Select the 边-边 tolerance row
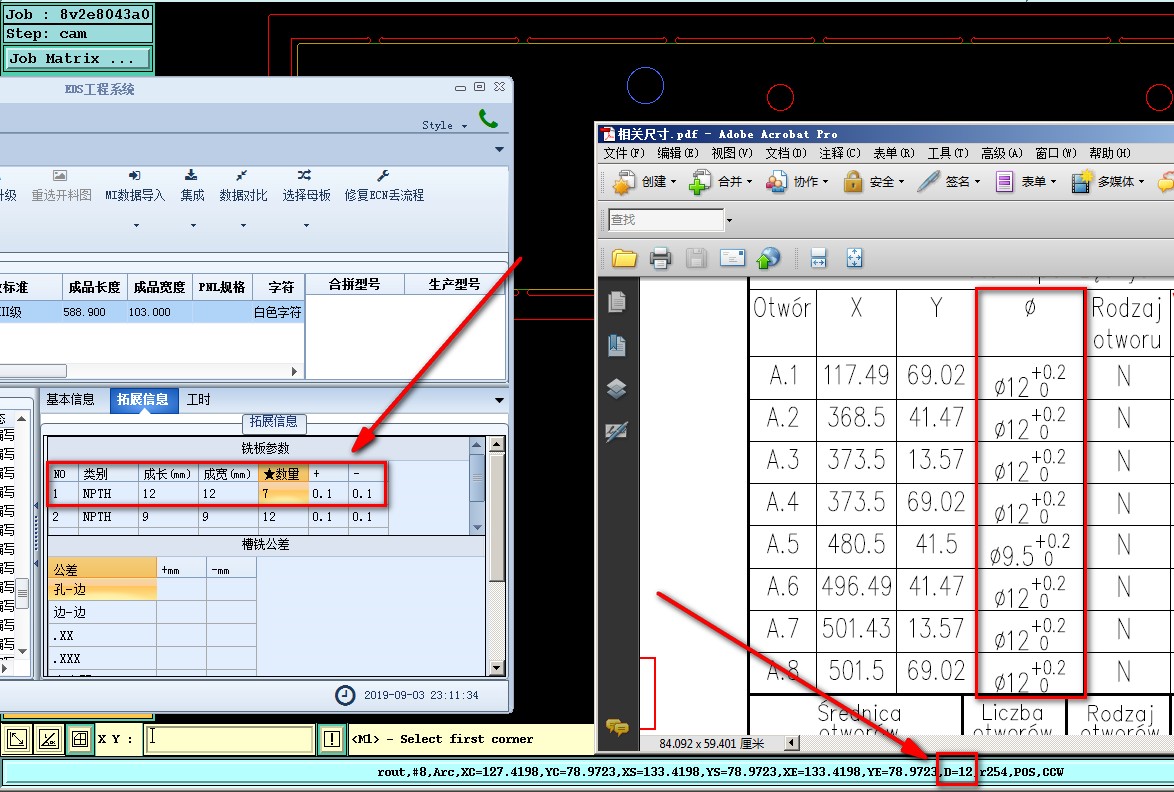 (102, 612)
